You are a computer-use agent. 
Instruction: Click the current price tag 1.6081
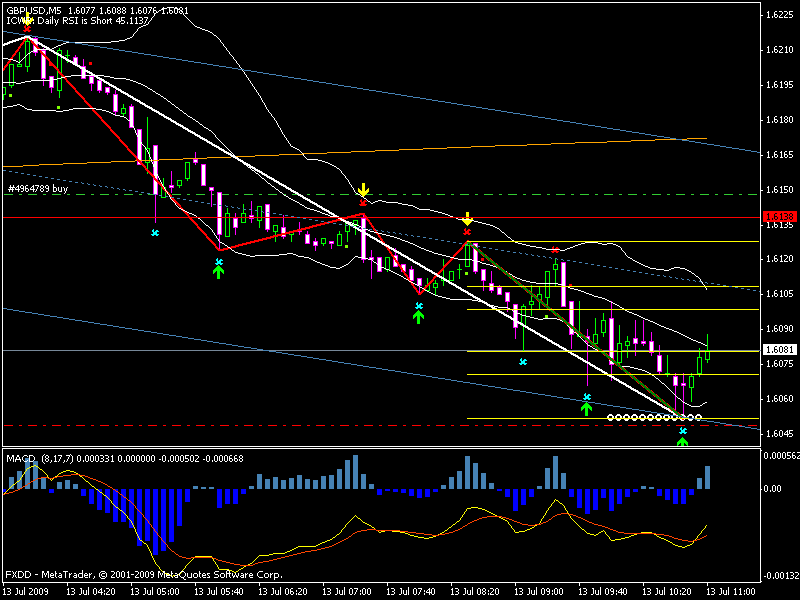coord(779,349)
